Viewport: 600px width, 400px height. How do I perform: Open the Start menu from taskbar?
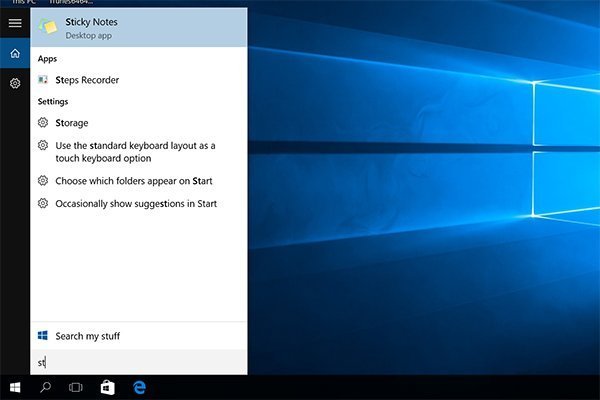[15, 388]
